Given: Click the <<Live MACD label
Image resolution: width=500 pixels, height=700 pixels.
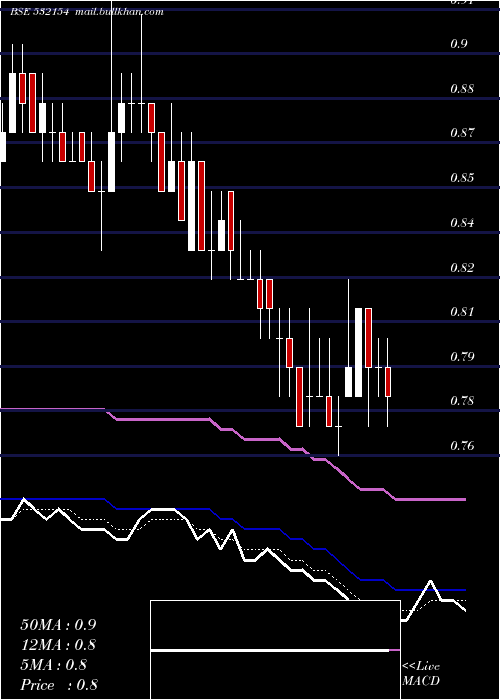Looking at the screenshot, I should (421, 674).
